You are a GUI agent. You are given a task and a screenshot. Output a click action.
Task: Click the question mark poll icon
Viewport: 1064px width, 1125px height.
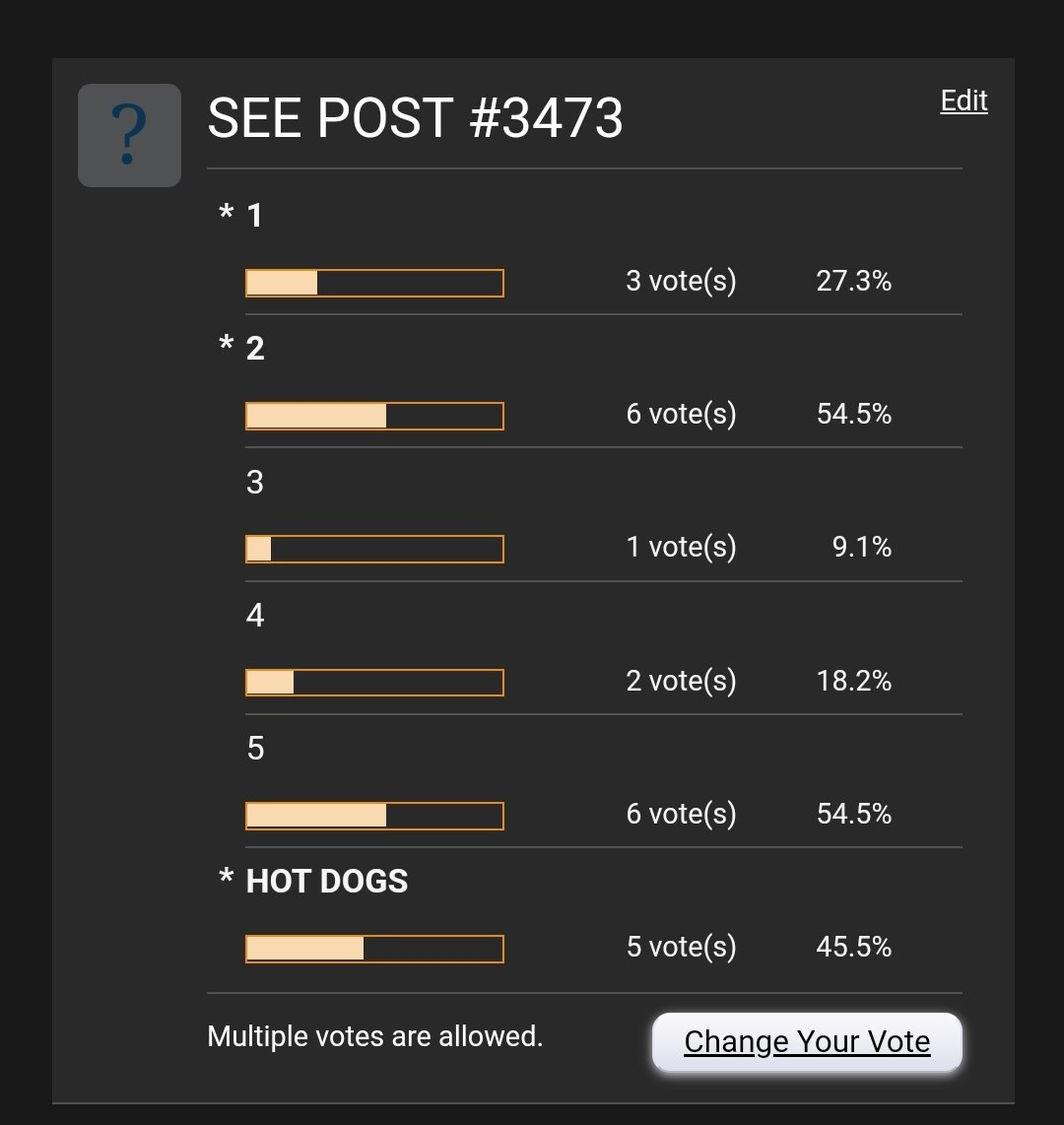[x=129, y=135]
